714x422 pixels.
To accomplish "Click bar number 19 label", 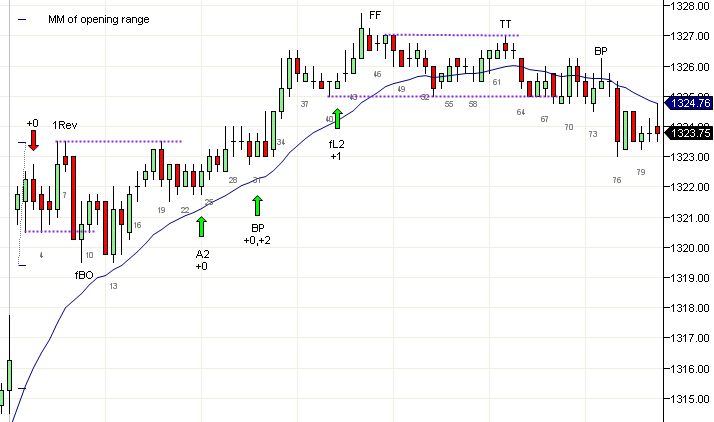I will 161,210.
